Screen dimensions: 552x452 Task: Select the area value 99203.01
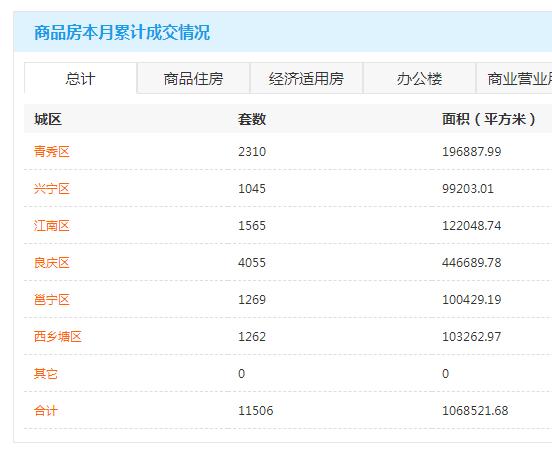pyautogui.click(x=468, y=189)
